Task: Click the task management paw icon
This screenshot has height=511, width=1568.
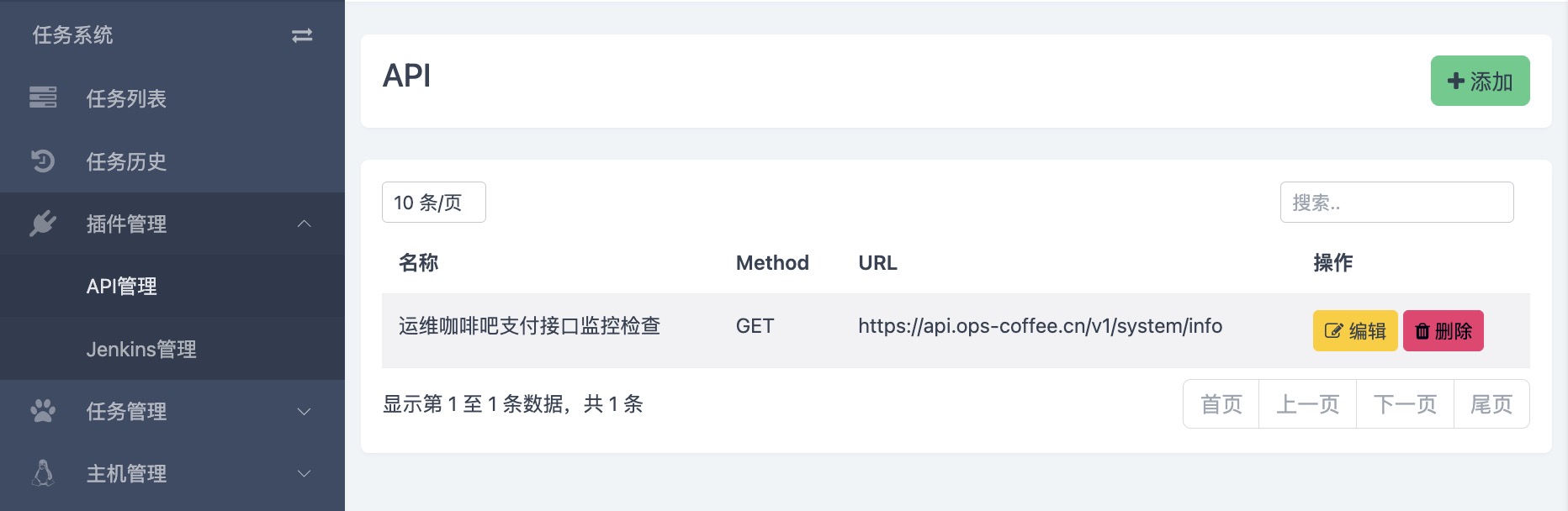Action: [x=43, y=411]
